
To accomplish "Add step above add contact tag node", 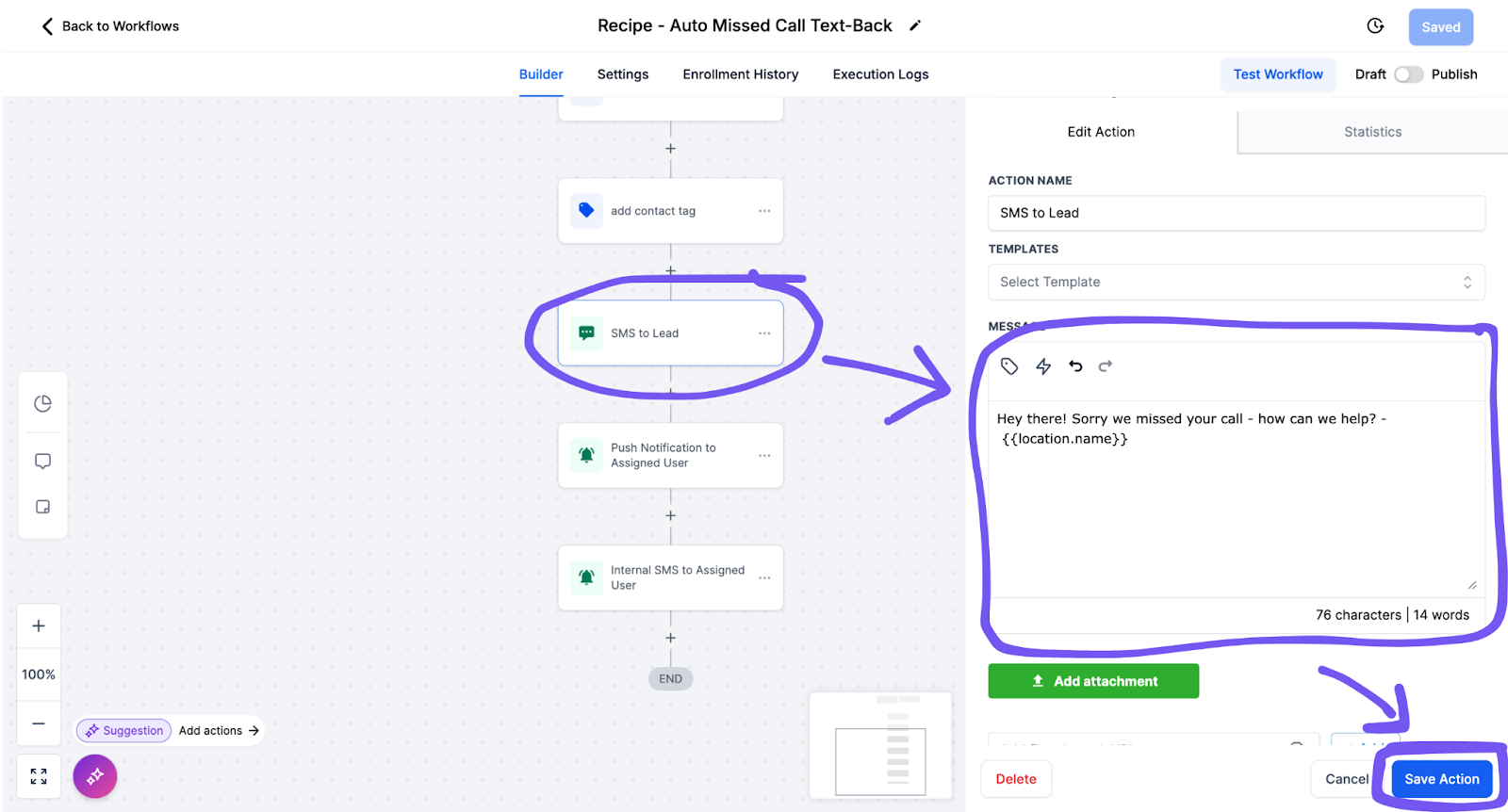I will pyautogui.click(x=670, y=149).
